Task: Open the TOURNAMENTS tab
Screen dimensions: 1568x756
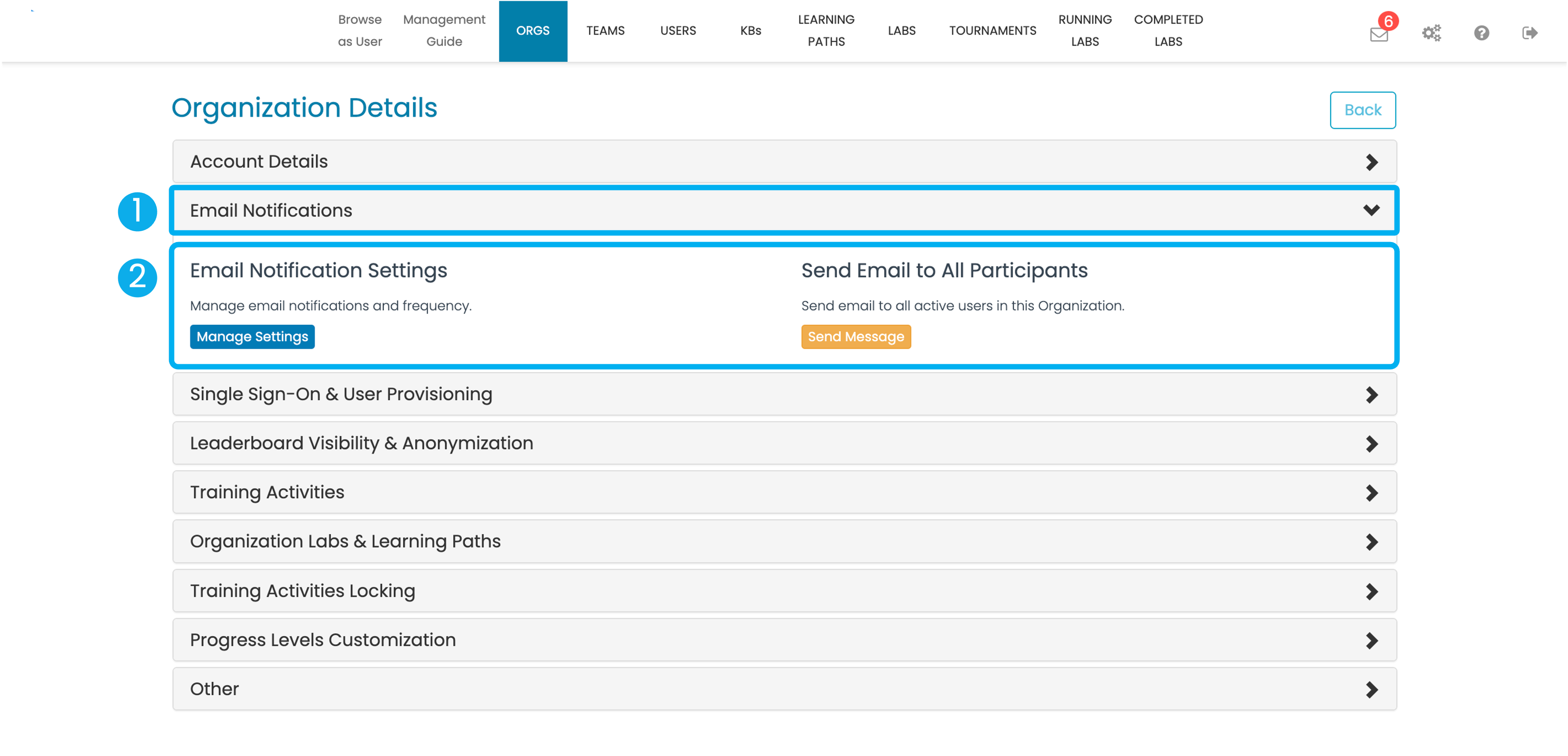Action: click(992, 31)
